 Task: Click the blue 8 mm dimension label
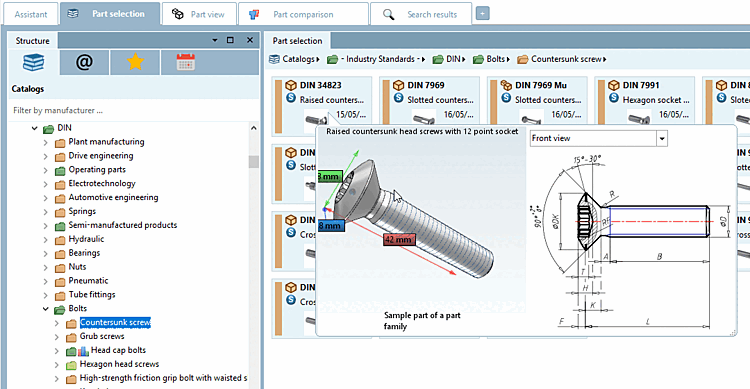click(331, 225)
